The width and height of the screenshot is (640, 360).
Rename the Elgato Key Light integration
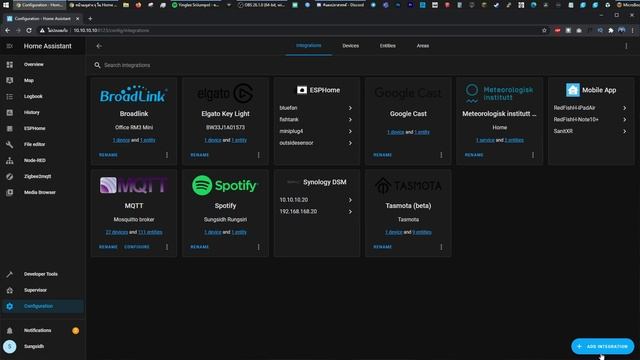(x=200, y=155)
